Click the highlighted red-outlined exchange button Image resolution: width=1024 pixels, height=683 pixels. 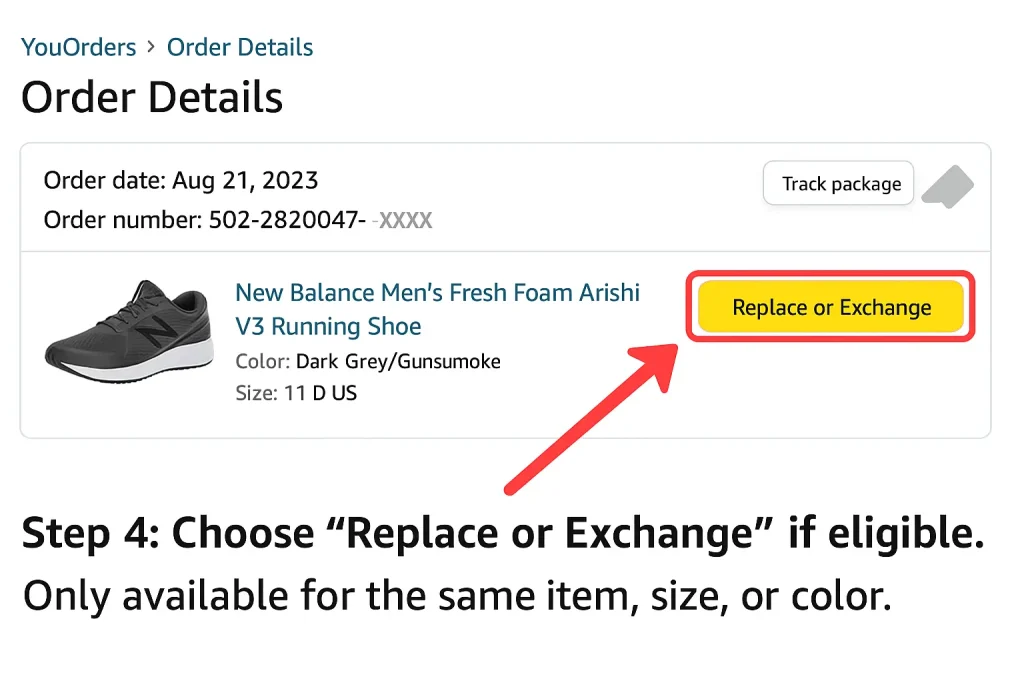(830, 307)
